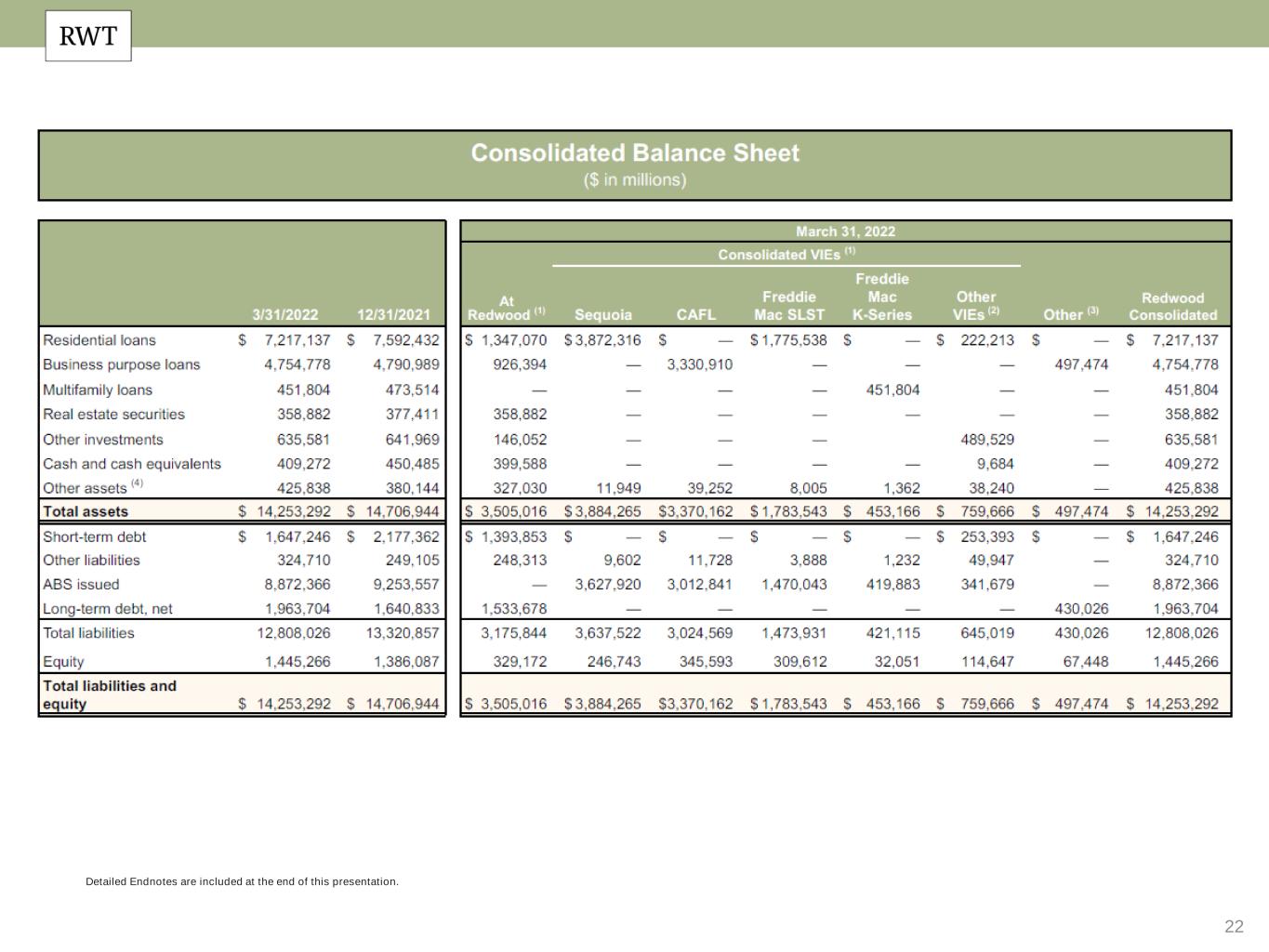Image resolution: width=1269 pixels, height=952 pixels.
Task: Click the Detailed Endnotes footnote text
Action: [242, 881]
